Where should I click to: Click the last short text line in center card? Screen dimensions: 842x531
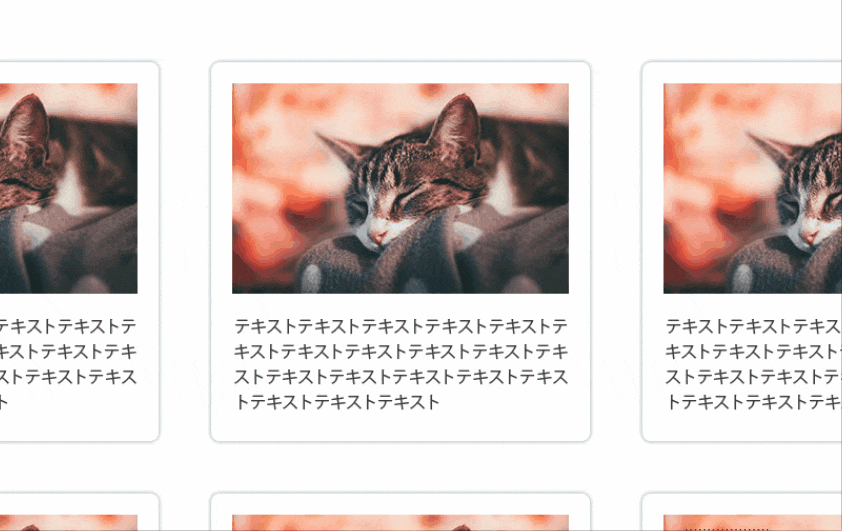tap(337, 402)
